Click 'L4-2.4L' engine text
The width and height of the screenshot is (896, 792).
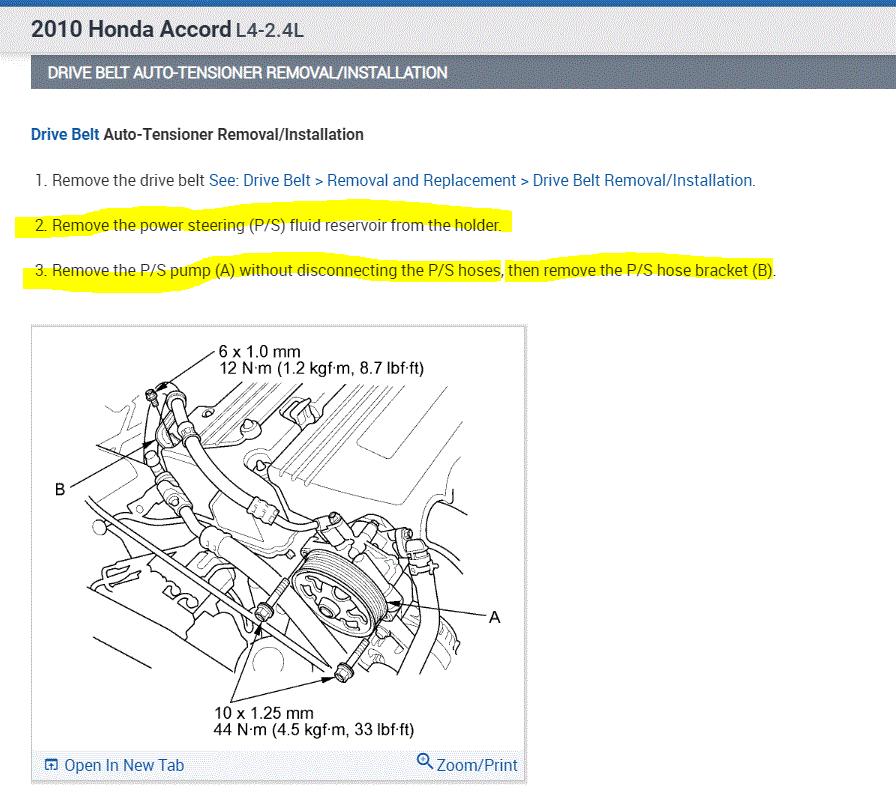270,31
